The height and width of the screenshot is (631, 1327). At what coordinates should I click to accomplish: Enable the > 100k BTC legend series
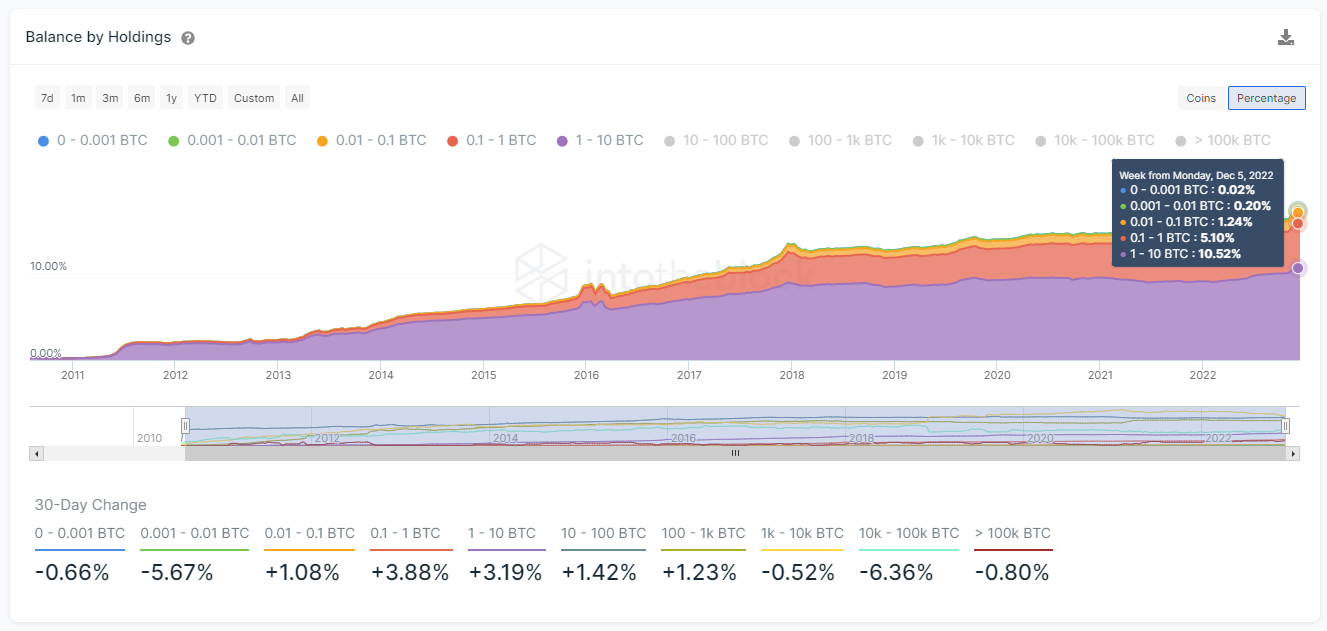pos(1224,140)
